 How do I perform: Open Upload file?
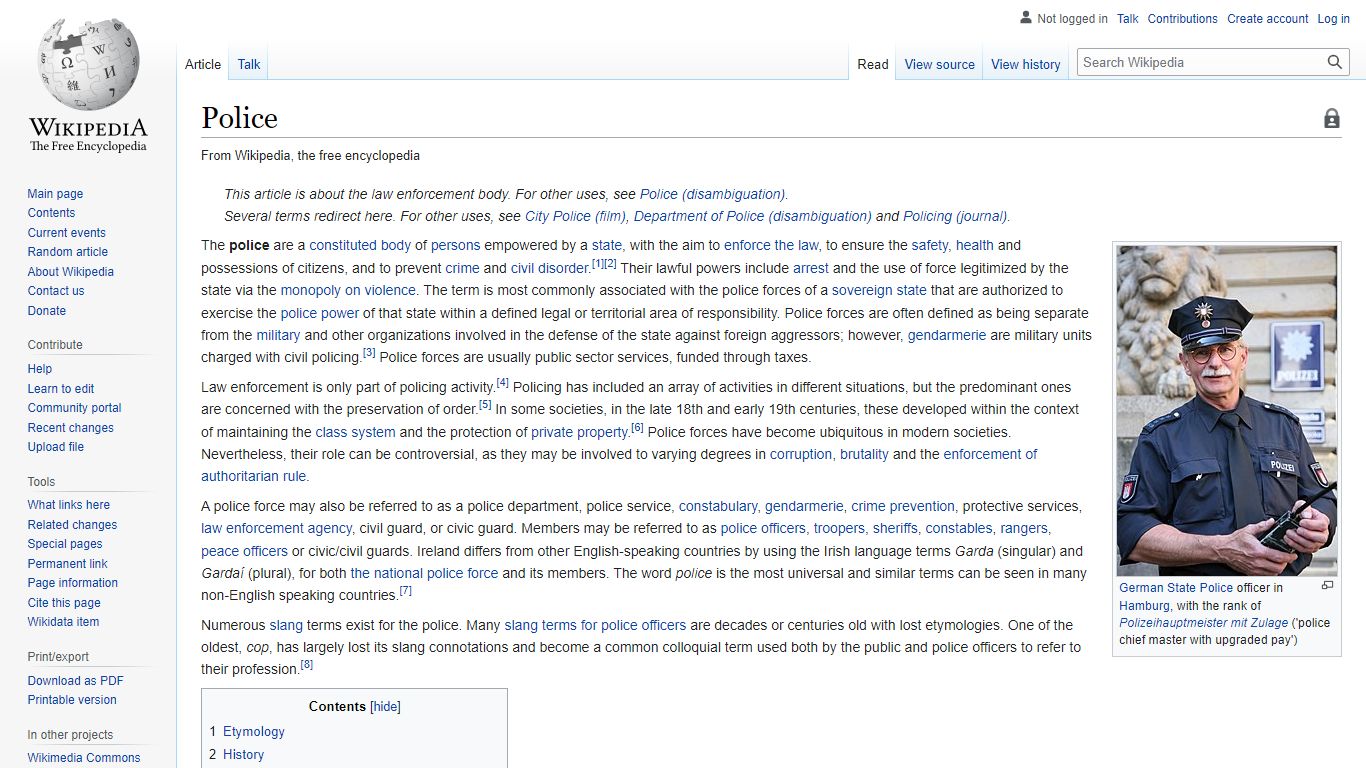coord(56,447)
